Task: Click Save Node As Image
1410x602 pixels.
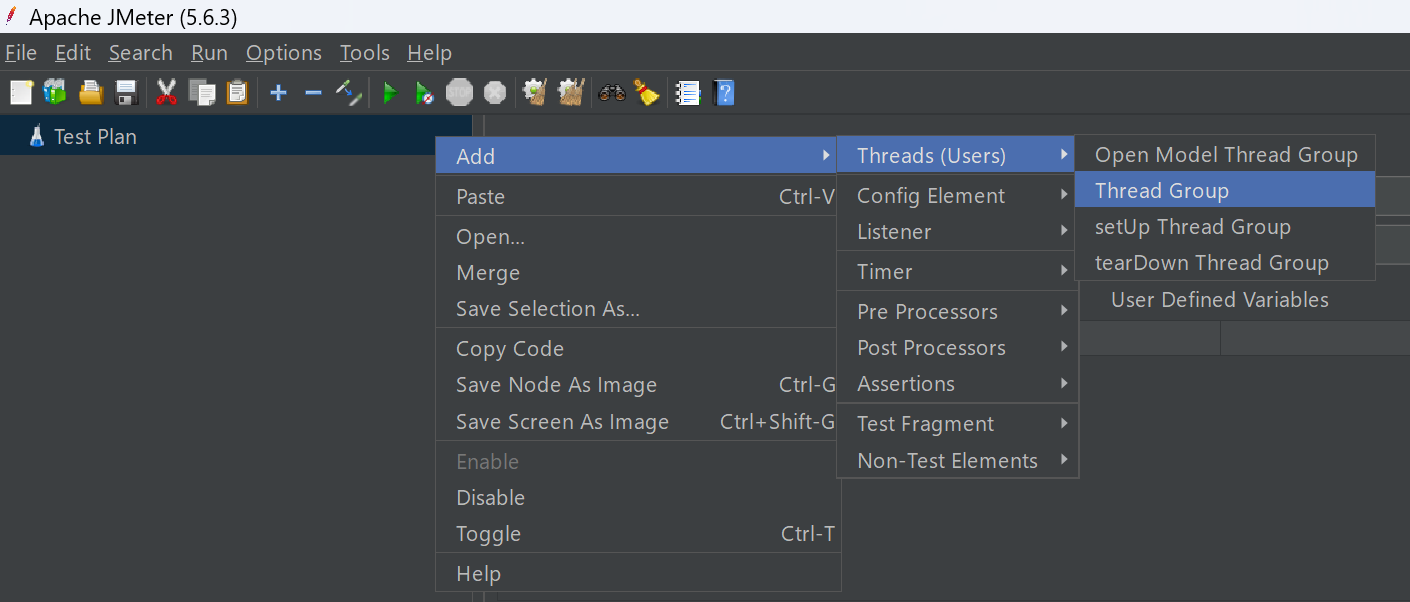Action: pos(638,385)
